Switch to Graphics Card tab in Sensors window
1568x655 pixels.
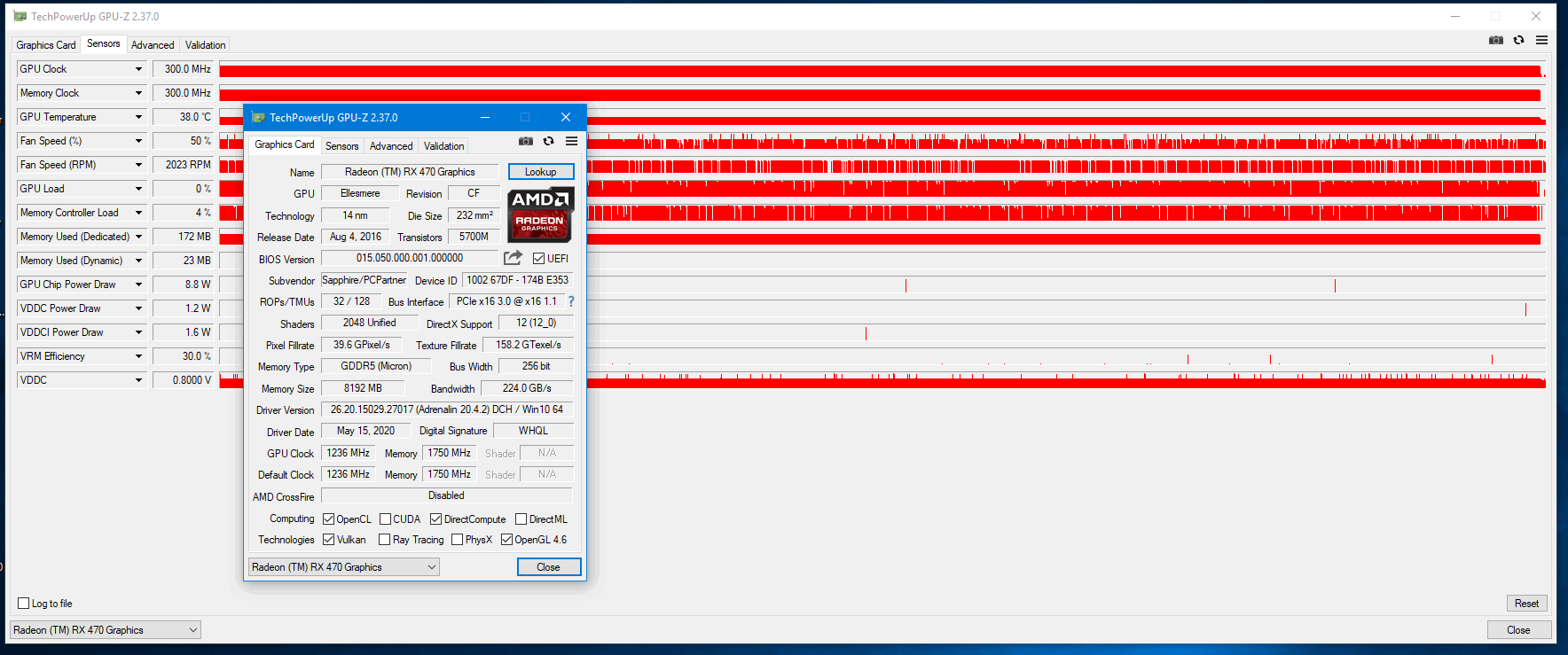[46, 45]
